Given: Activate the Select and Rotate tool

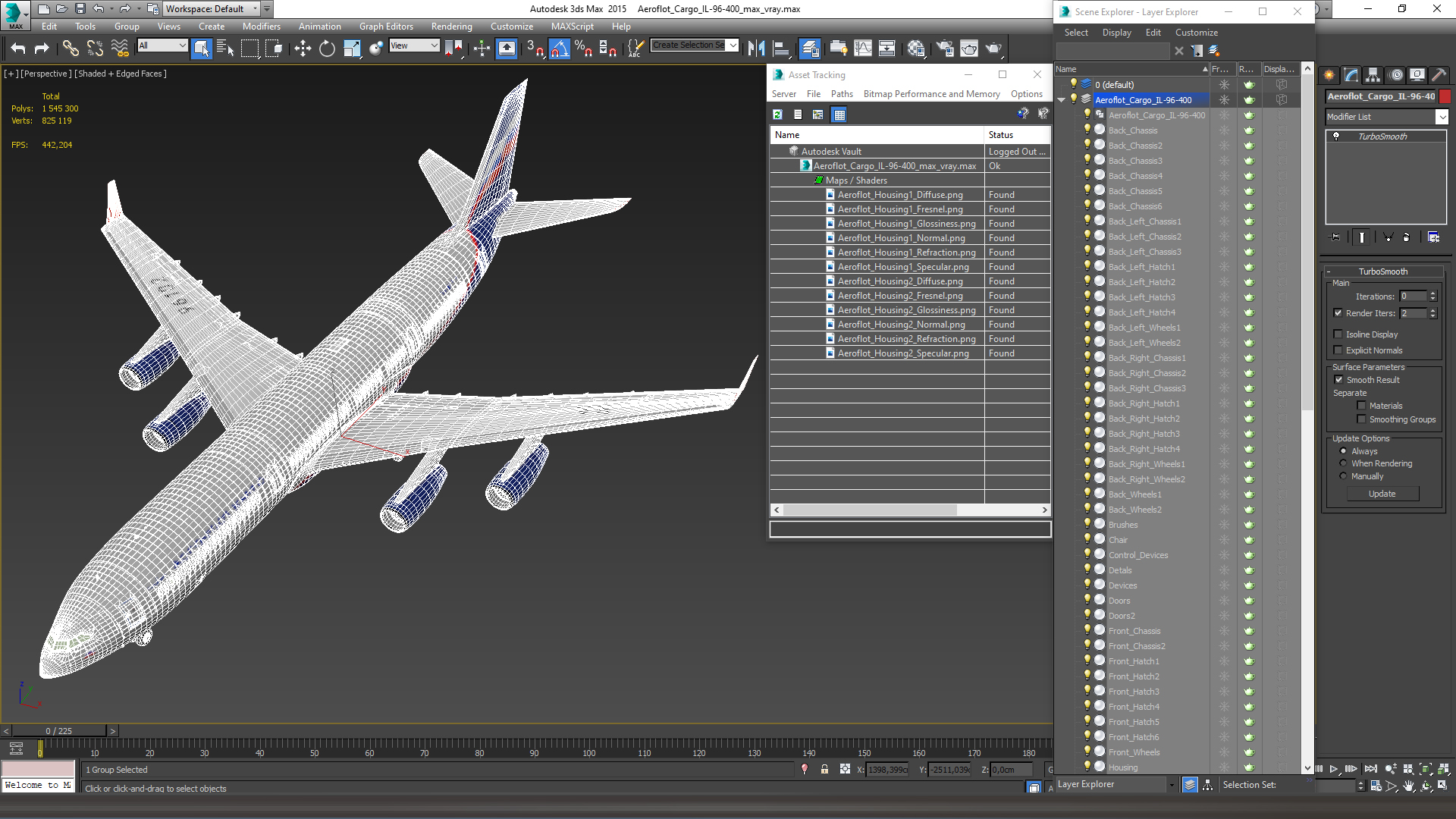Looking at the screenshot, I should click(x=327, y=49).
